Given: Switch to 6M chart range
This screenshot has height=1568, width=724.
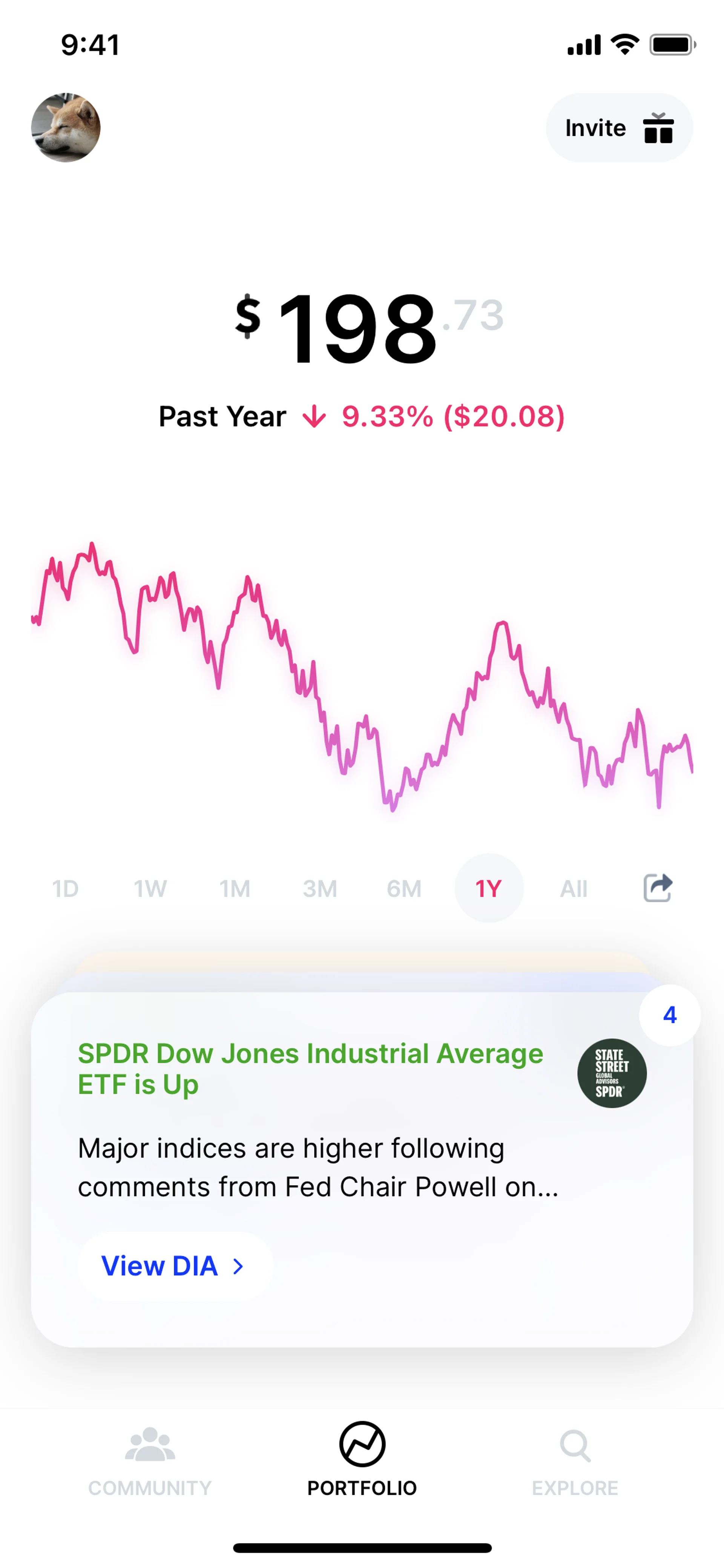Looking at the screenshot, I should tap(404, 889).
